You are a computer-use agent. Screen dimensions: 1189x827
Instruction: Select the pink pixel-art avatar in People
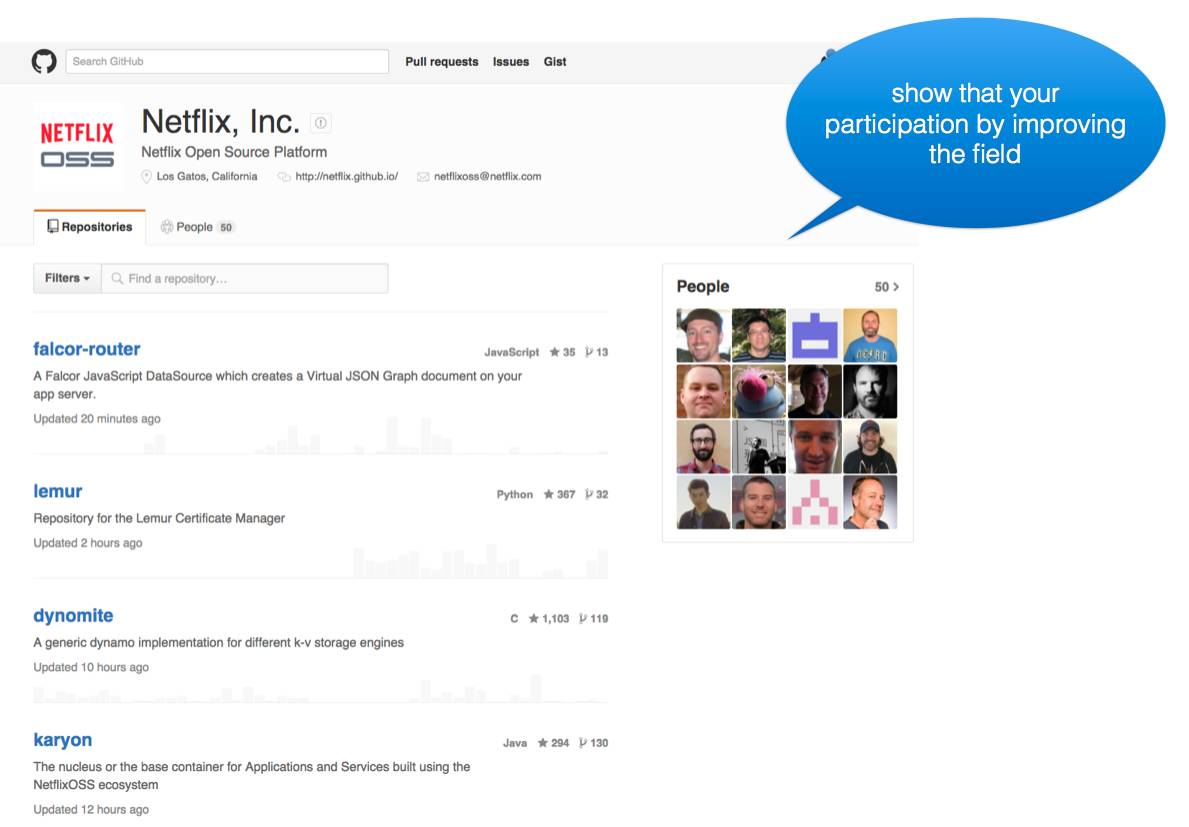tap(814, 502)
